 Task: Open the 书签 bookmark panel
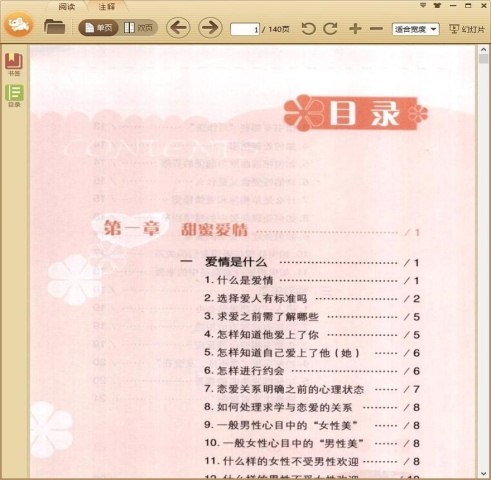[x=14, y=64]
